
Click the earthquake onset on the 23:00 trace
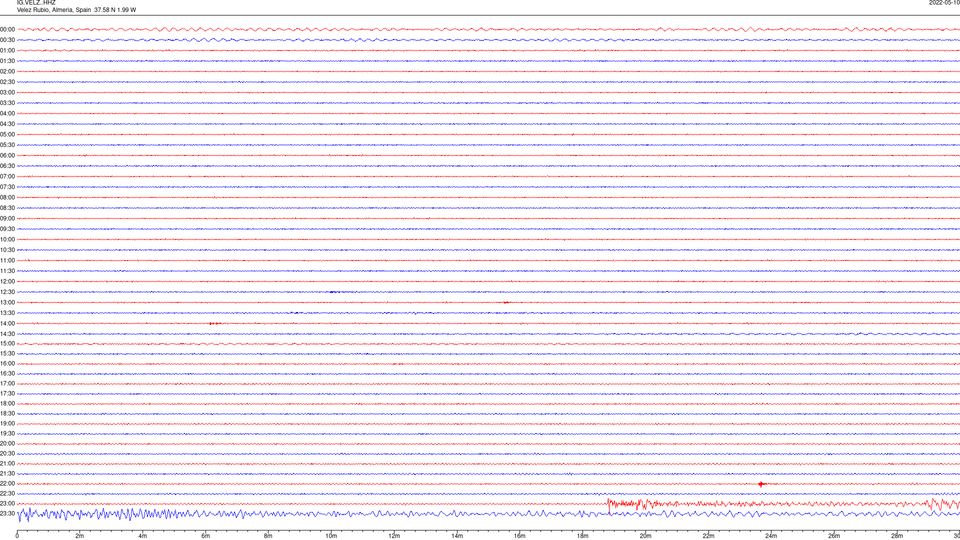(x=609, y=504)
